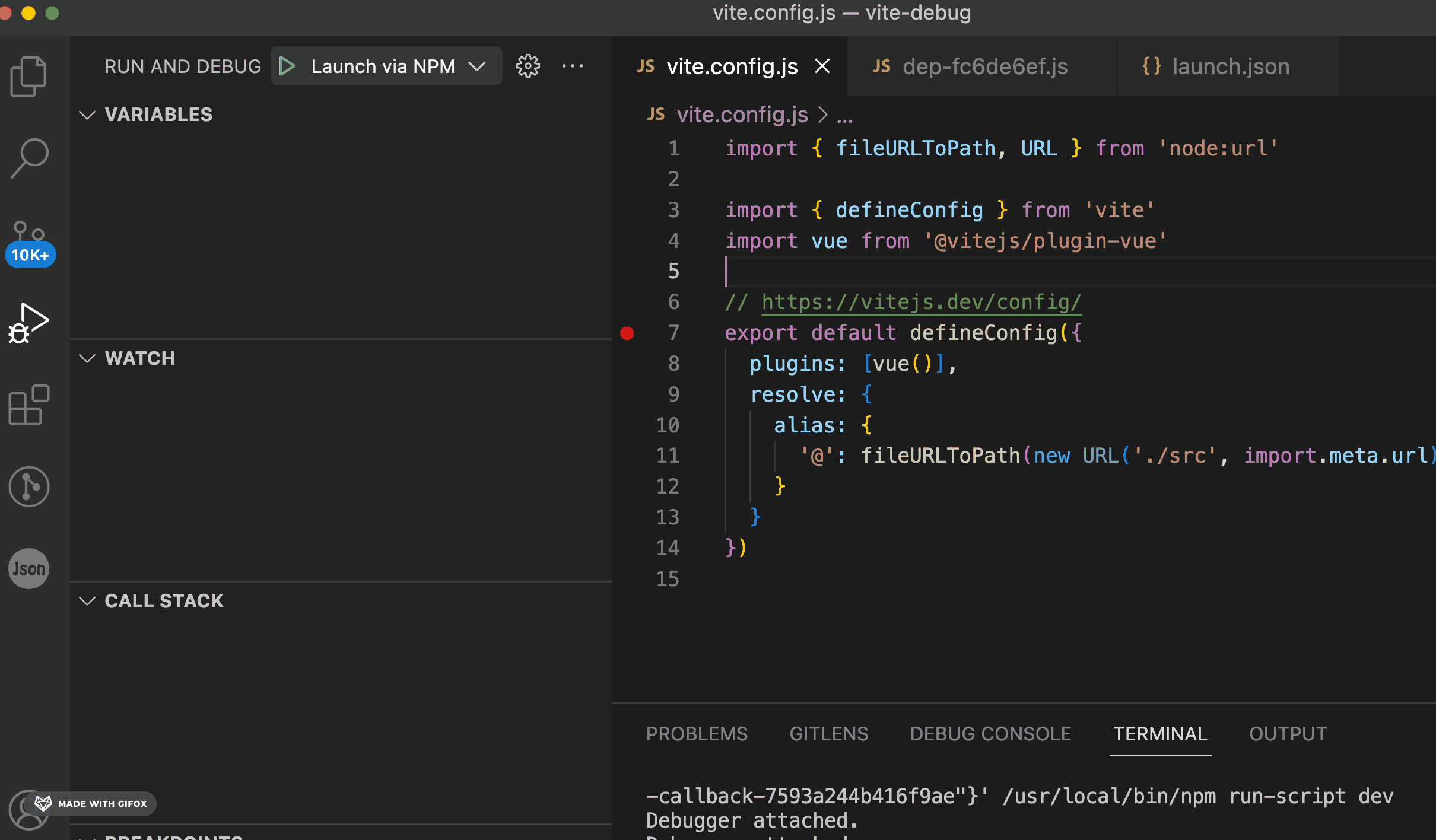This screenshot has height=840, width=1436.
Task: Collapse the VARIABLES section
Action: coord(87,114)
